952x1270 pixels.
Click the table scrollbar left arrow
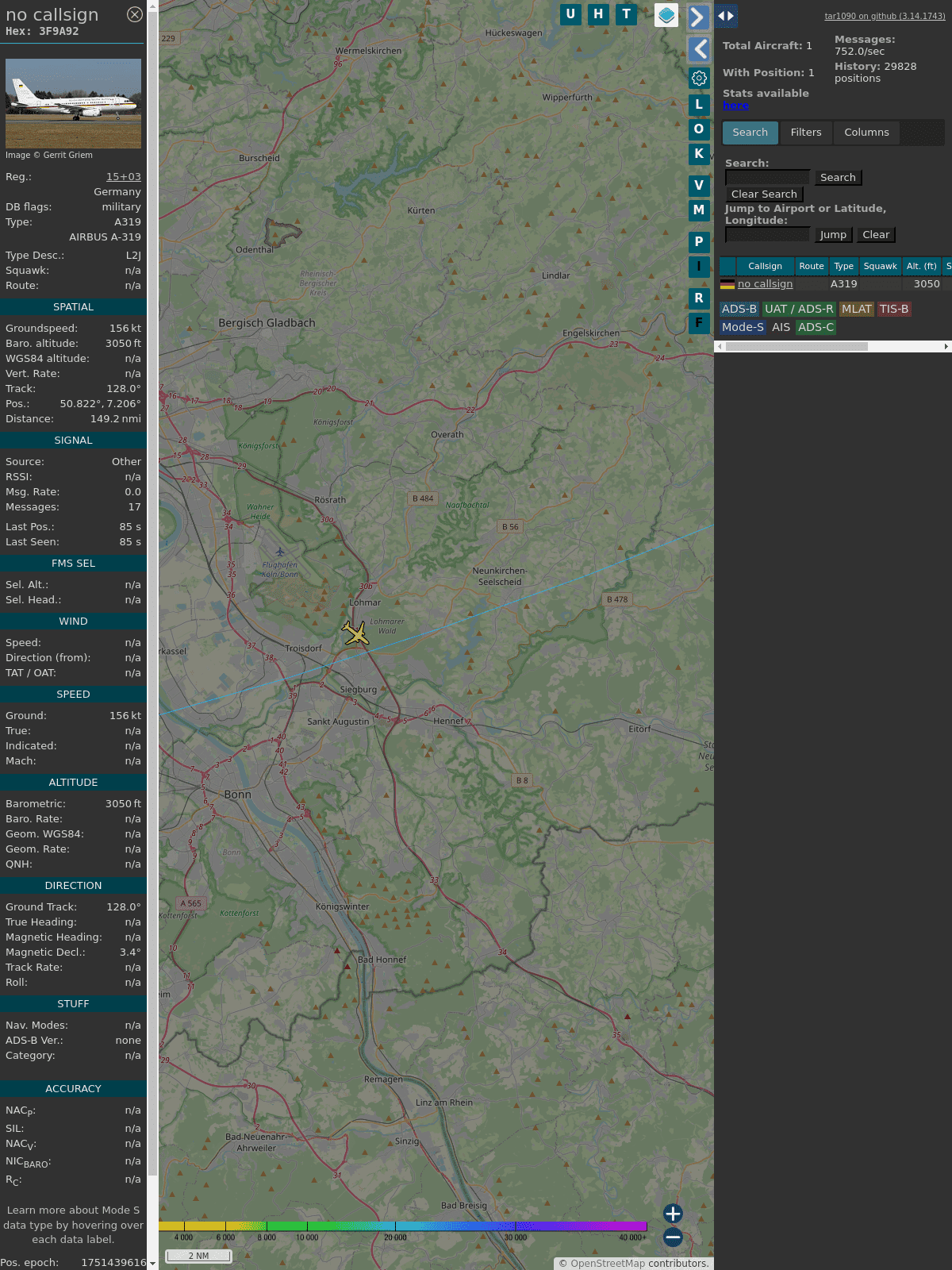point(720,347)
